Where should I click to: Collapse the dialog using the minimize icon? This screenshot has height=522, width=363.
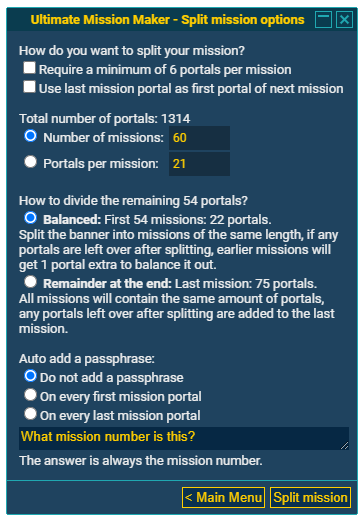click(323, 20)
